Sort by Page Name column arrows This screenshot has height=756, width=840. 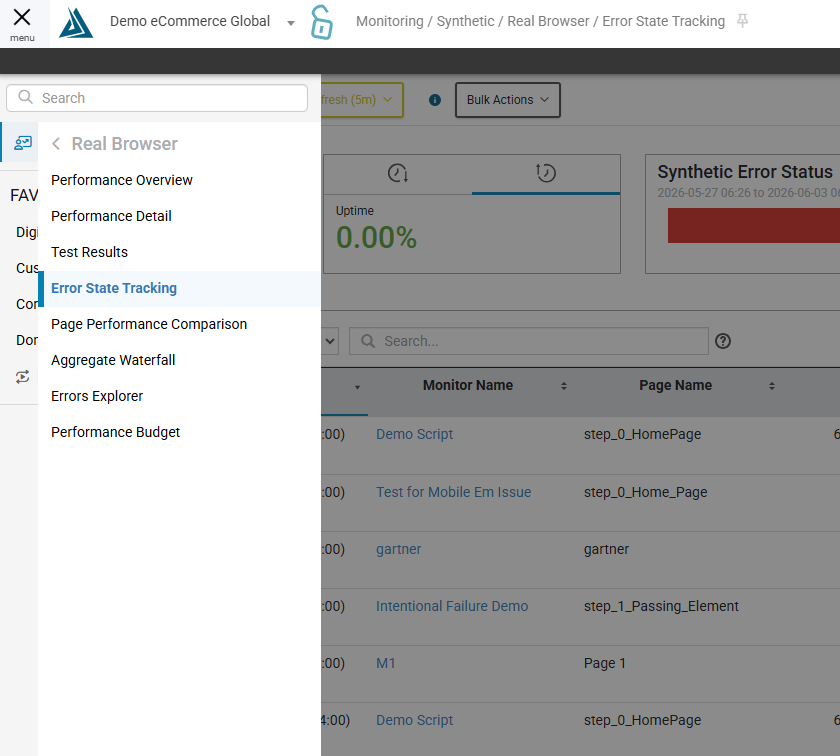point(772,386)
